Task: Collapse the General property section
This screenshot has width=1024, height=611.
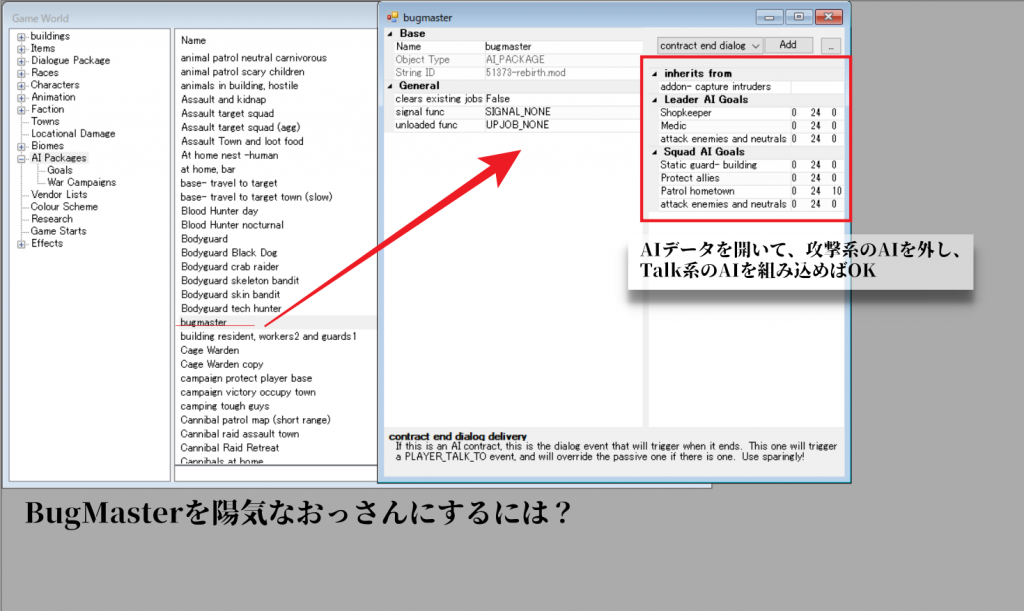Action: click(x=390, y=86)
